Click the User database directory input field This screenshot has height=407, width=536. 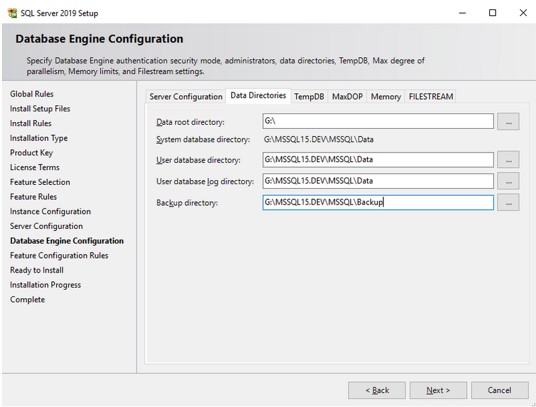coord(378,160)
